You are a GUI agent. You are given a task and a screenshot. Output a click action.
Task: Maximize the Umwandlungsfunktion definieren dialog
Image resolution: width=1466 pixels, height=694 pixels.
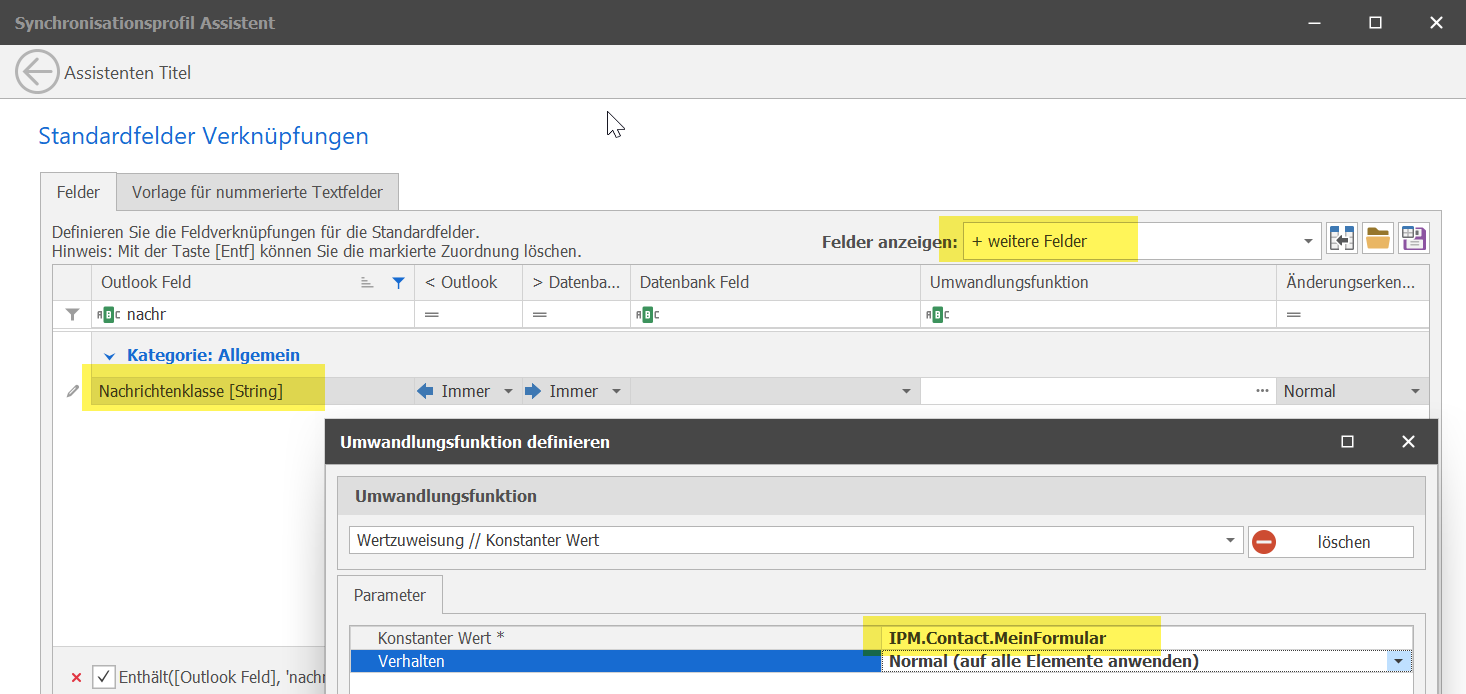click(x=1347, y=441)
